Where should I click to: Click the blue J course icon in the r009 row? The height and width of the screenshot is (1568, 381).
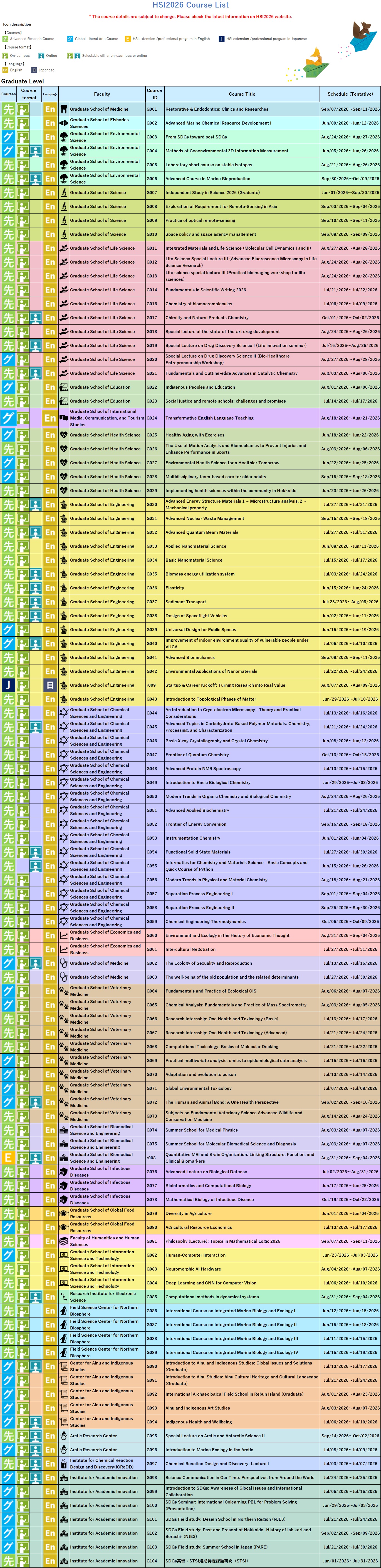point(9,685)
